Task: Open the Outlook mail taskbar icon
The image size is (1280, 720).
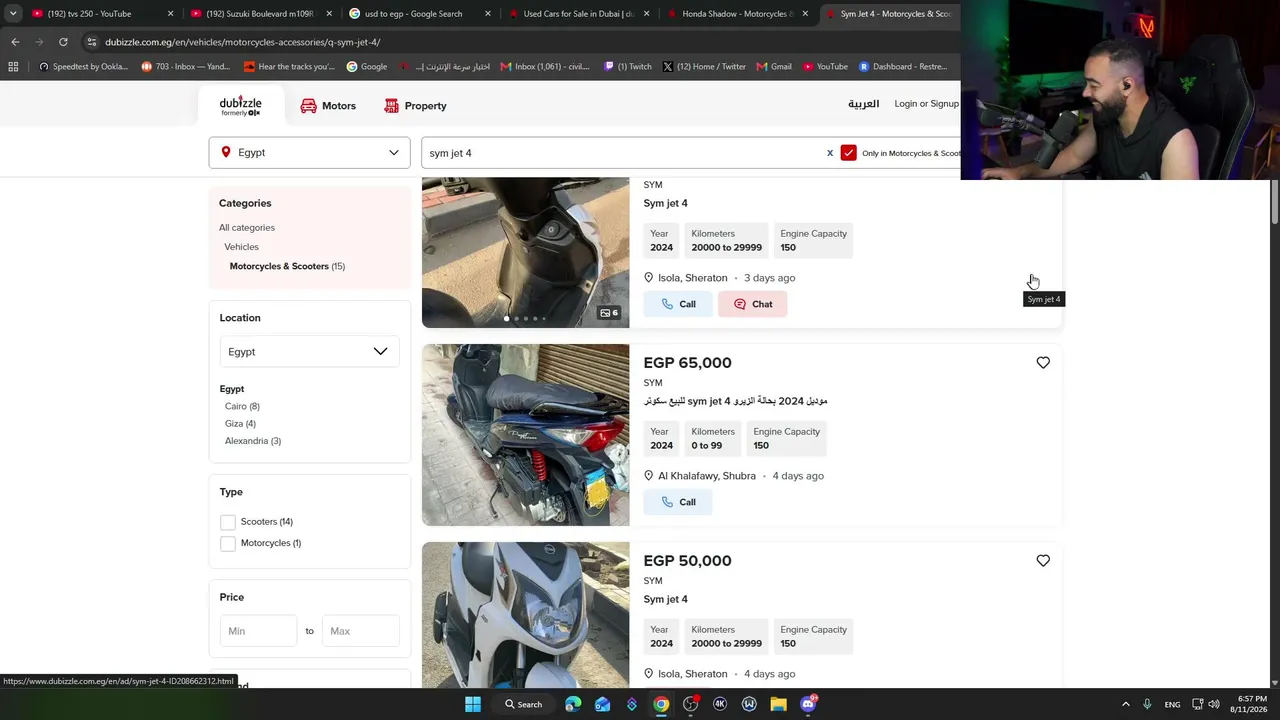Action: click(x=602, y=704)
